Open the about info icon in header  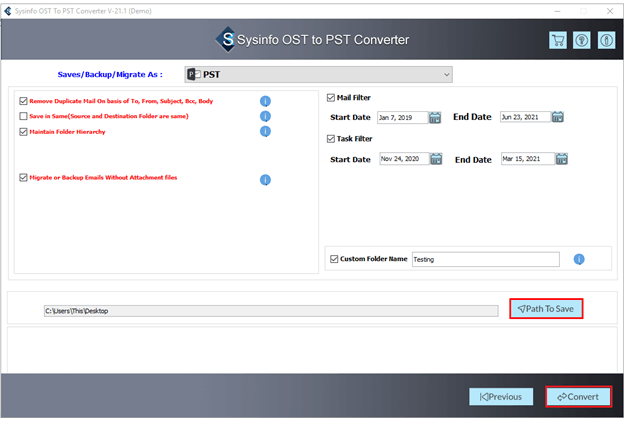(606, 40)
